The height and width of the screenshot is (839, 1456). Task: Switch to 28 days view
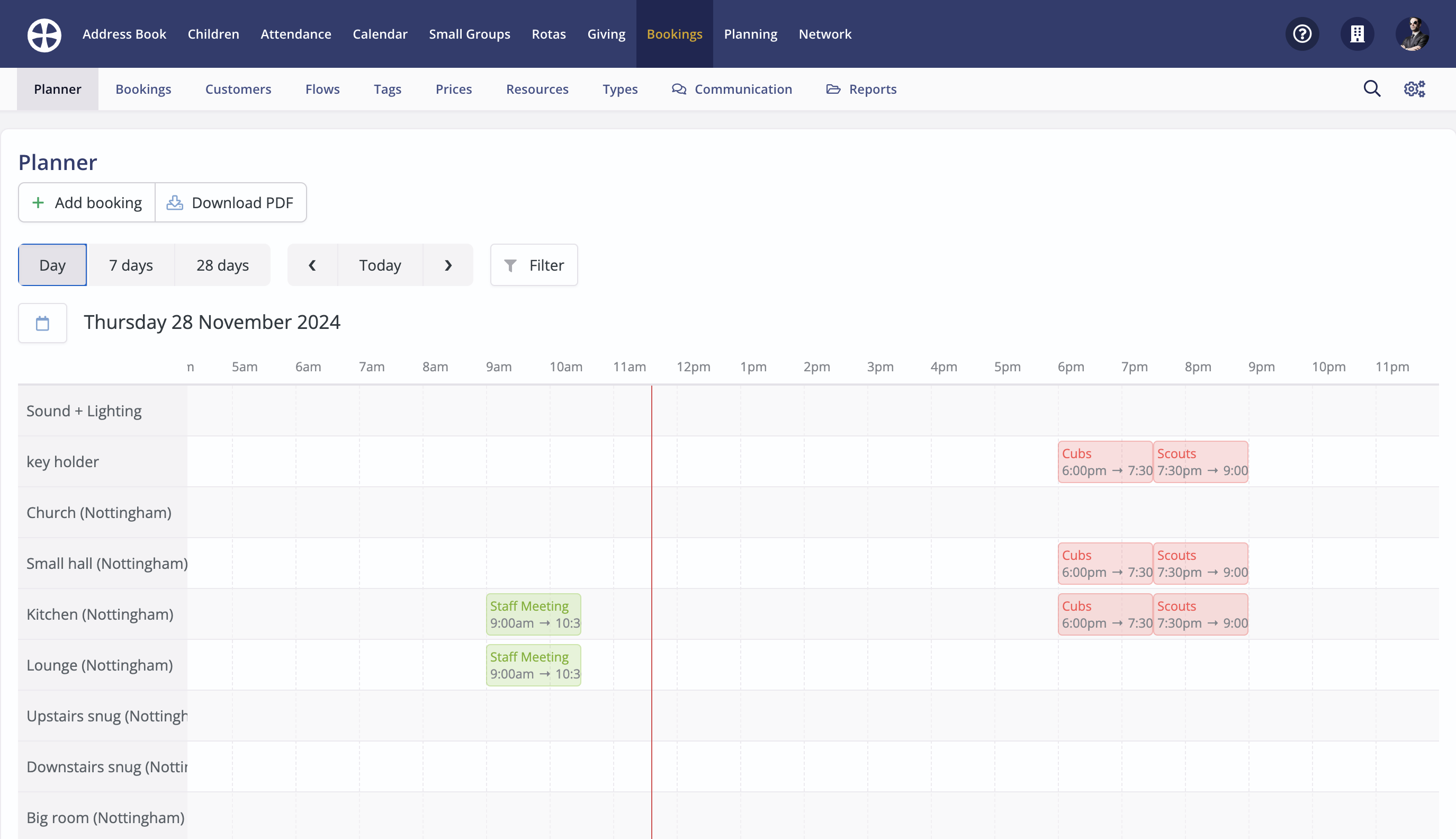click(222, 265)
